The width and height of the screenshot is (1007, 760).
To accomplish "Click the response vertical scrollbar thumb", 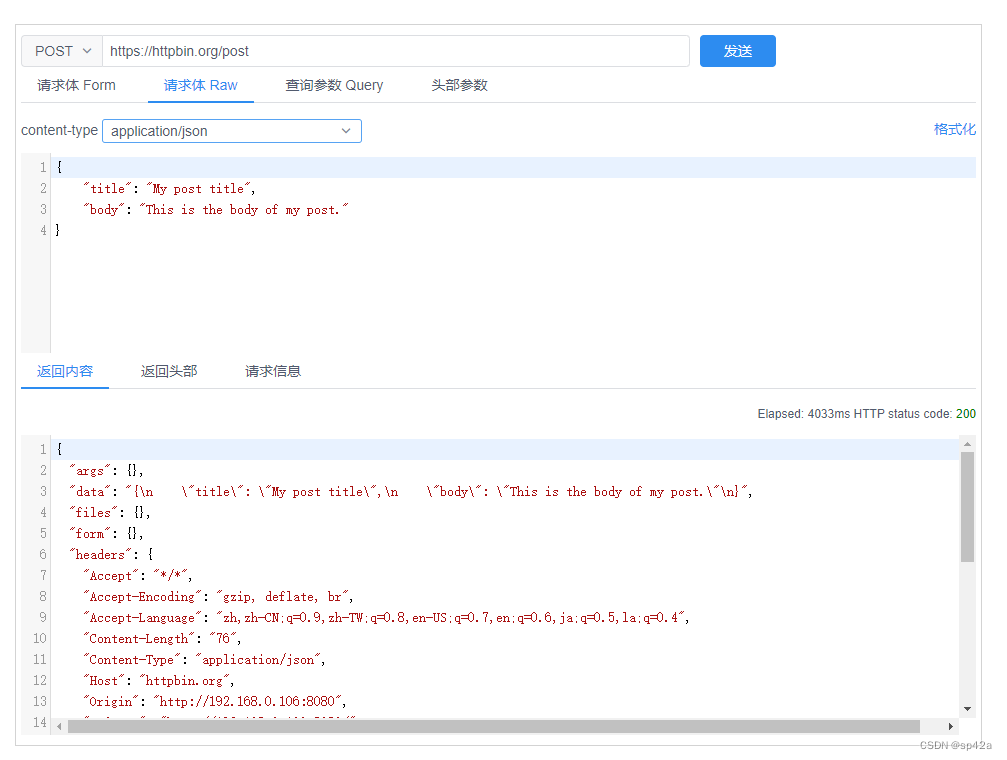I will 967,507.
